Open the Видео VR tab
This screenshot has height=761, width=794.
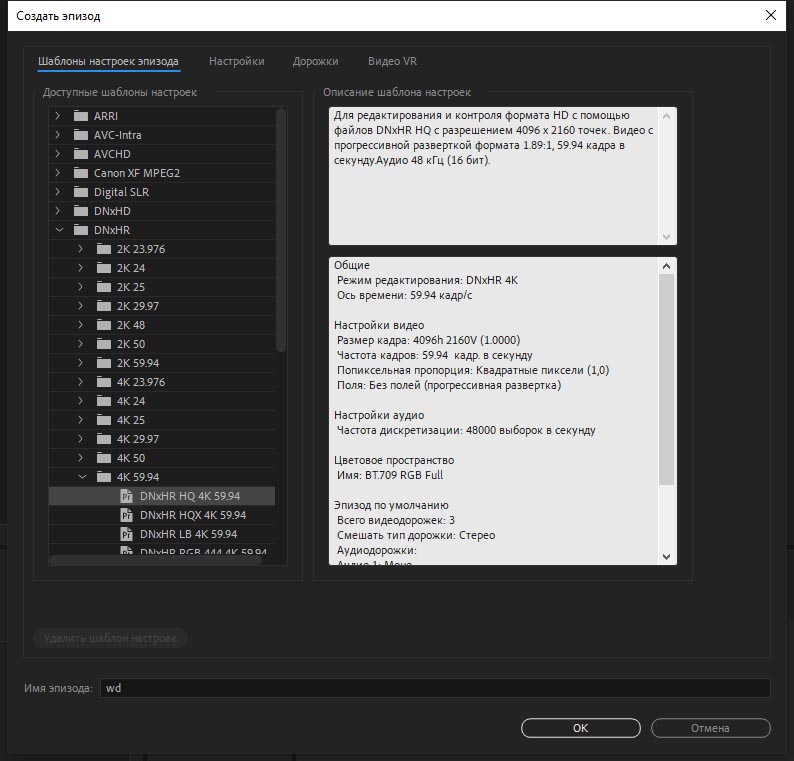pyautogui.click(x=393, y=62)
